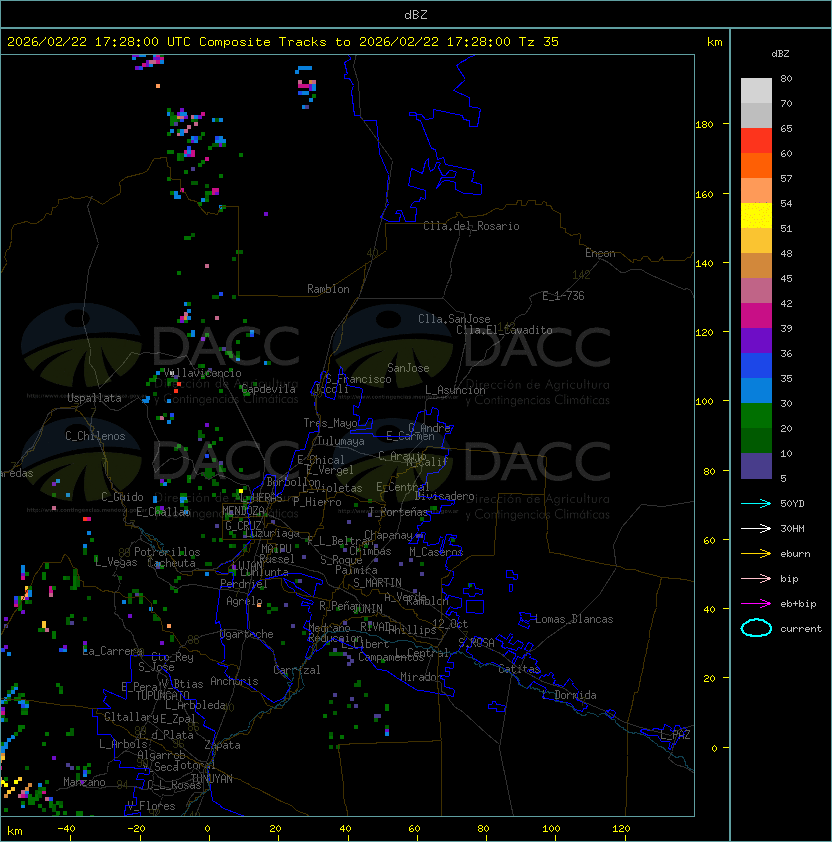Select the MENDOZA city label
Image resolution: width=832 pixels, height=842 pixels.
tap(244, 511)
